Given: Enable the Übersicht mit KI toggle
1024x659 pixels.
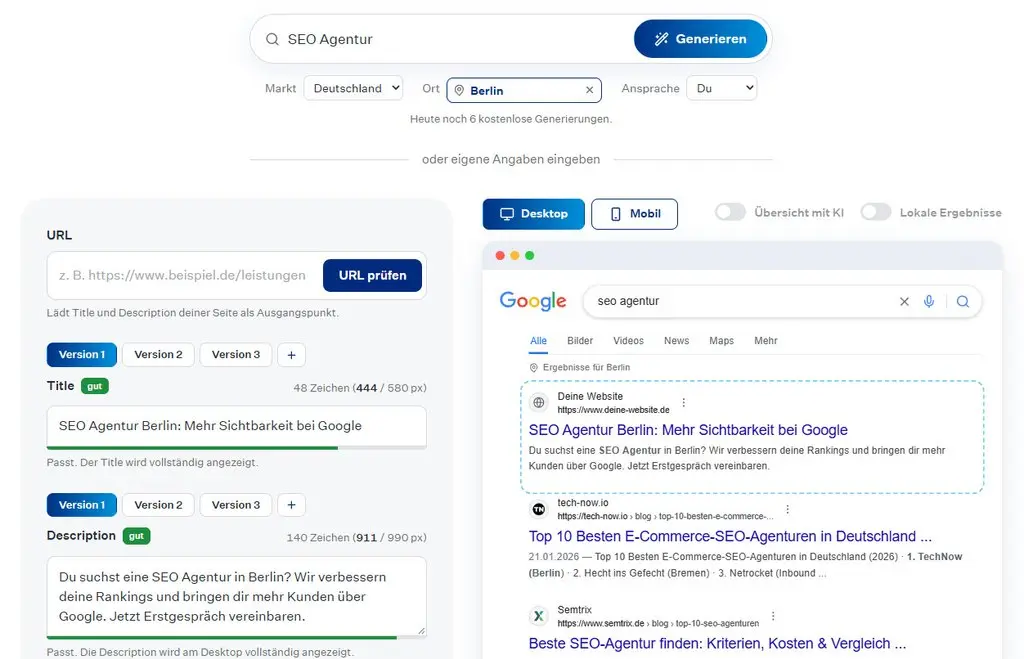Looking at the screenshot, I should pos(729,212).
